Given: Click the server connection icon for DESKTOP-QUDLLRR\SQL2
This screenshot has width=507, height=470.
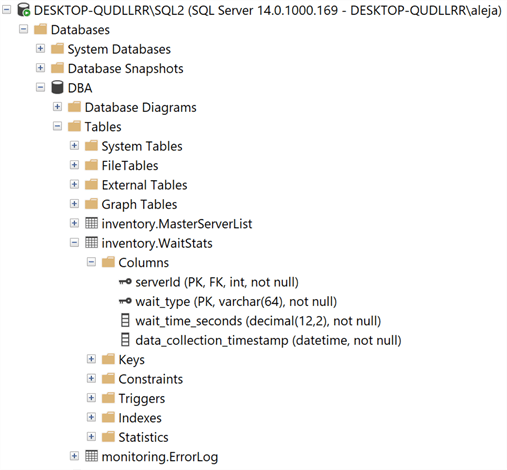Looking at the screenshot, I should click(24, 10).
